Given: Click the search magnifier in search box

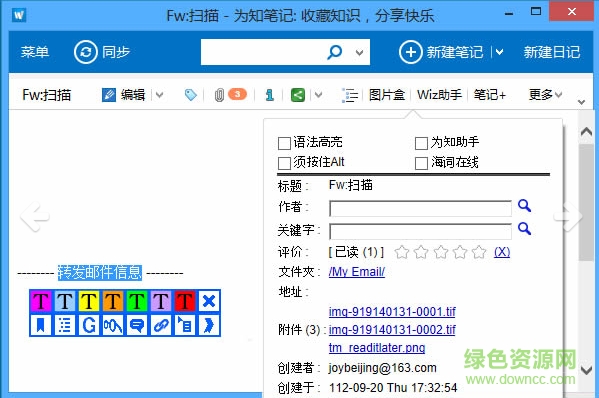Looking at the screenshot, I should pos(335,52).
